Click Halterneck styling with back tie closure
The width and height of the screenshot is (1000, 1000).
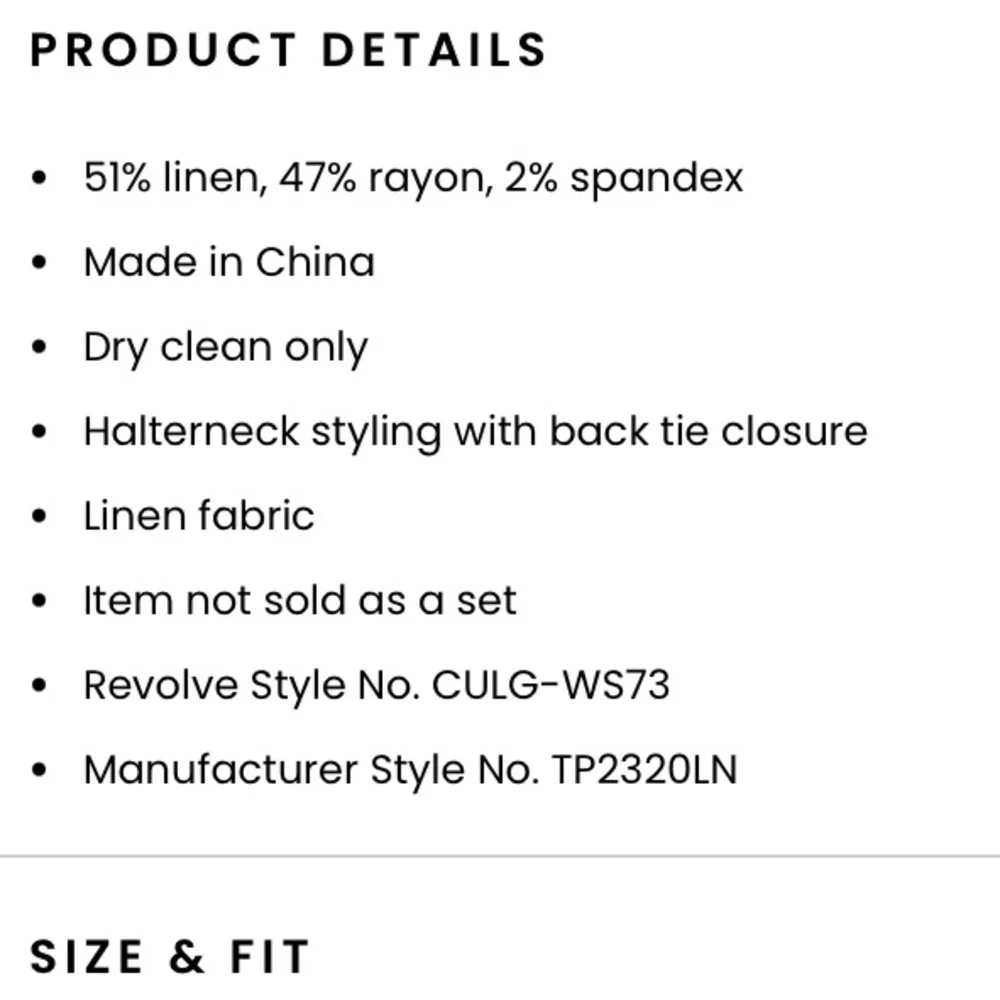tap(475, 432)
